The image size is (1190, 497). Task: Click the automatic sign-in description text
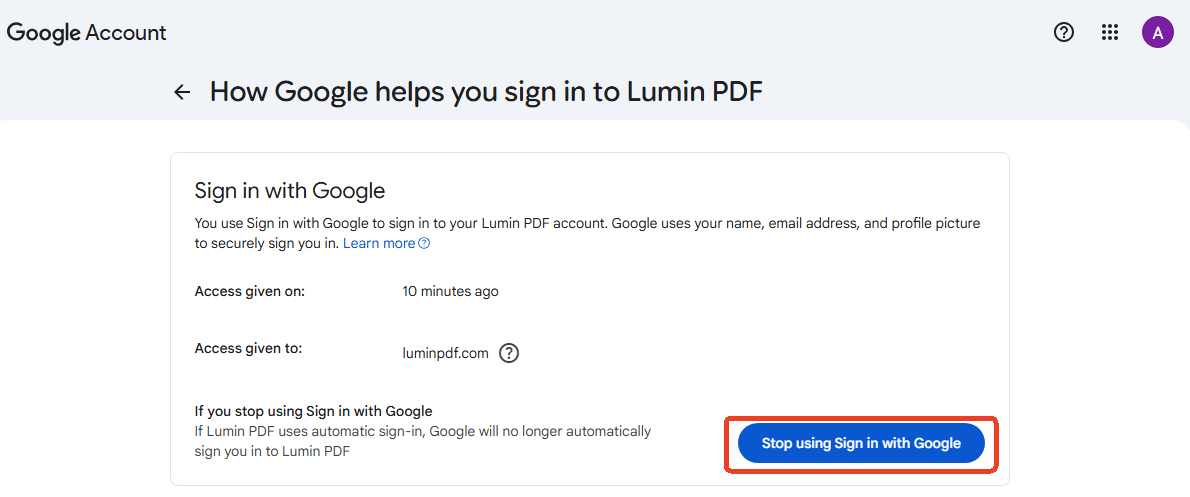[x=423, y=441]
